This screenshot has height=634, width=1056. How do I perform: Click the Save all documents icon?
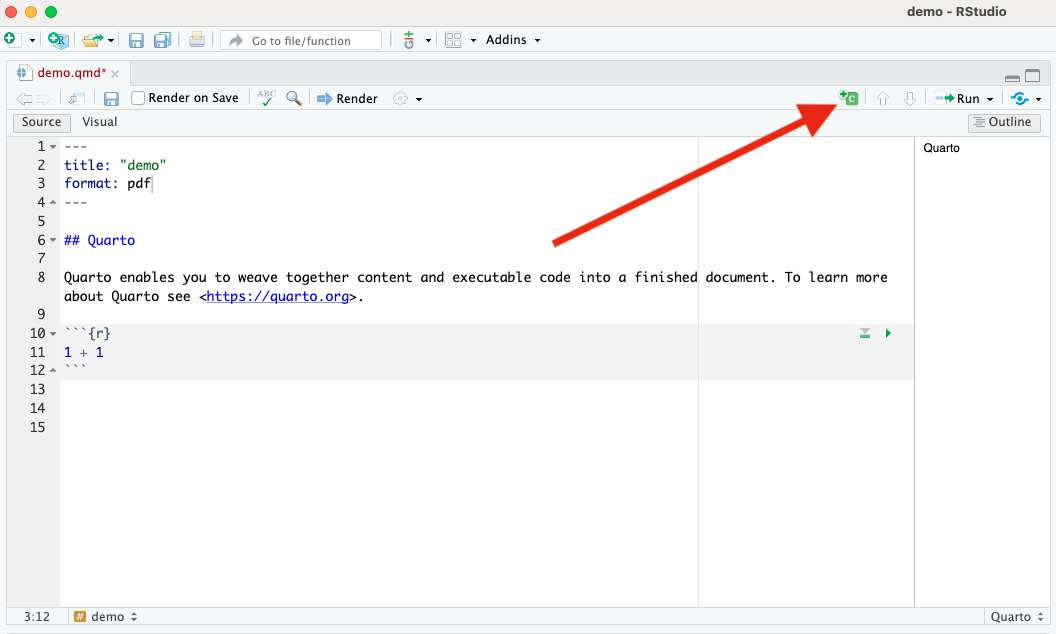pyautogui.click(x=162, y=40)
